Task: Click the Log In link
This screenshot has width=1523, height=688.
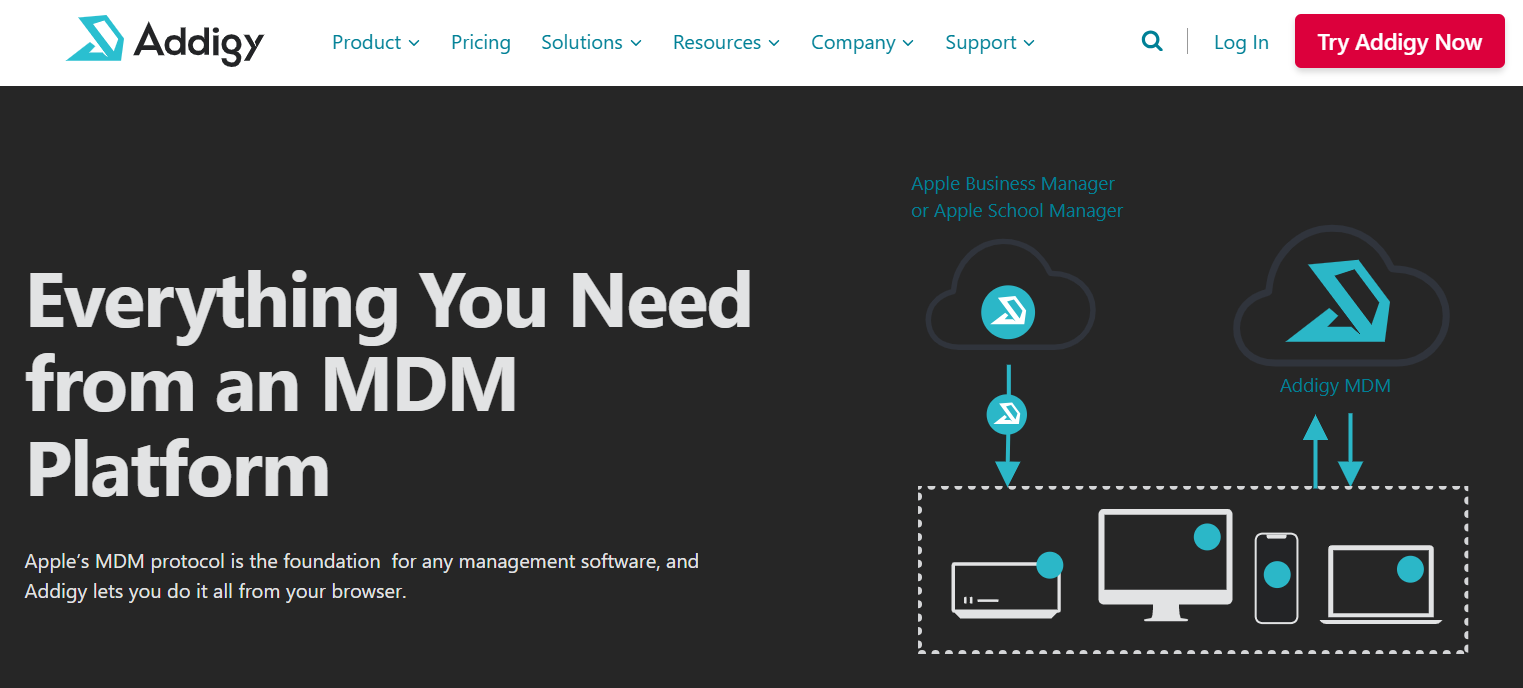Action: tap(1241, 42)
